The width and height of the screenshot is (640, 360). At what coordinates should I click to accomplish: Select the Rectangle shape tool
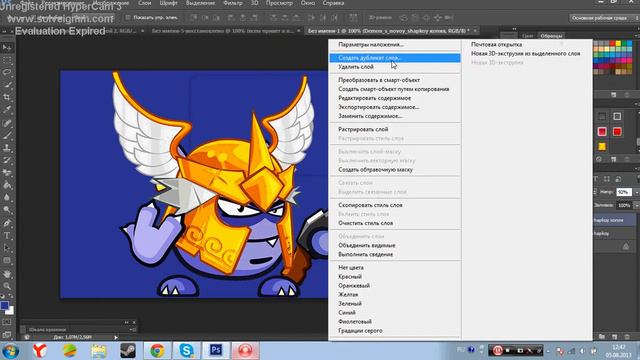(x=7, y=261)
